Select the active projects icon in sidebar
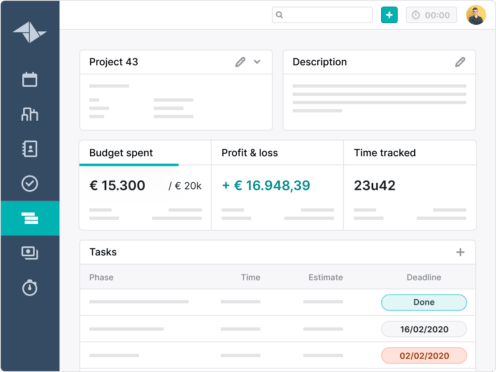 pos(30,218)
